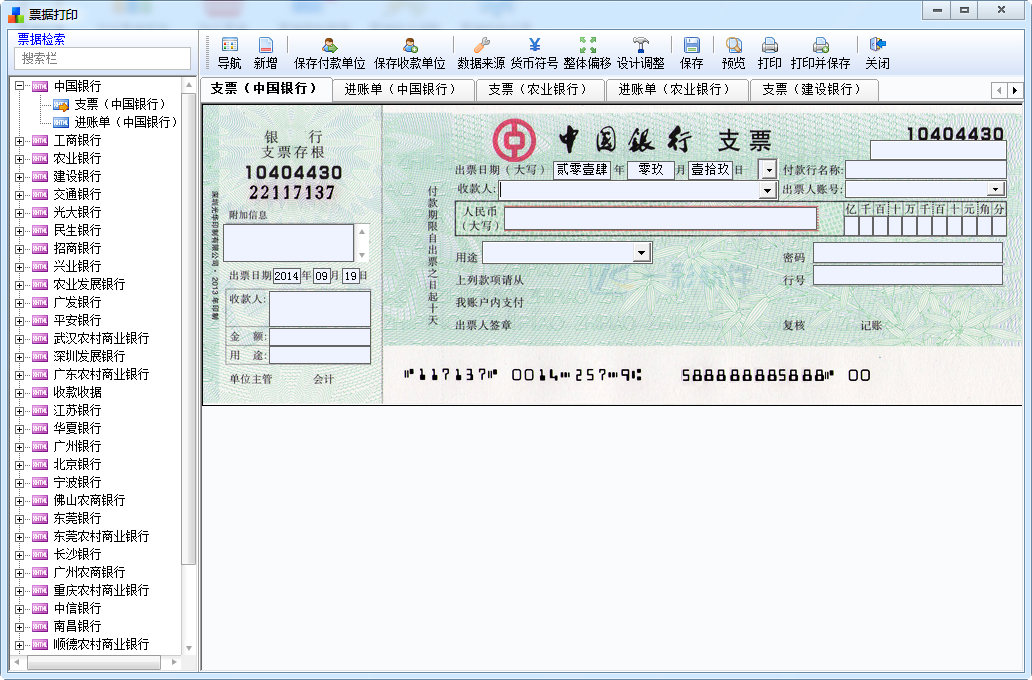
Task: Click the stub 收款人 field
Action: point(320,309)
